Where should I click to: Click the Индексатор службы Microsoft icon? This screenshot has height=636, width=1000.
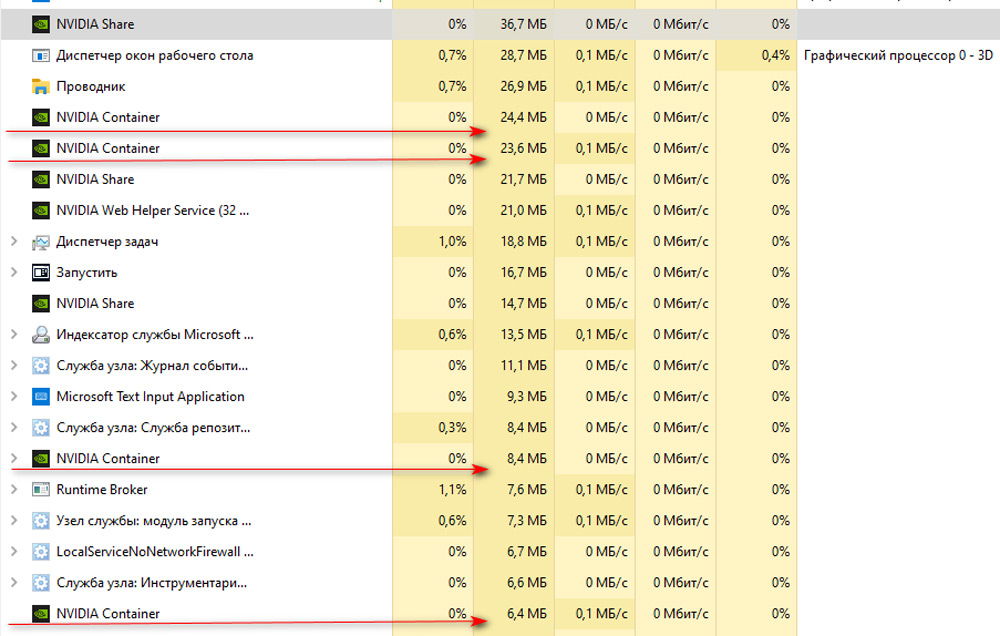[x=41, y=334]
